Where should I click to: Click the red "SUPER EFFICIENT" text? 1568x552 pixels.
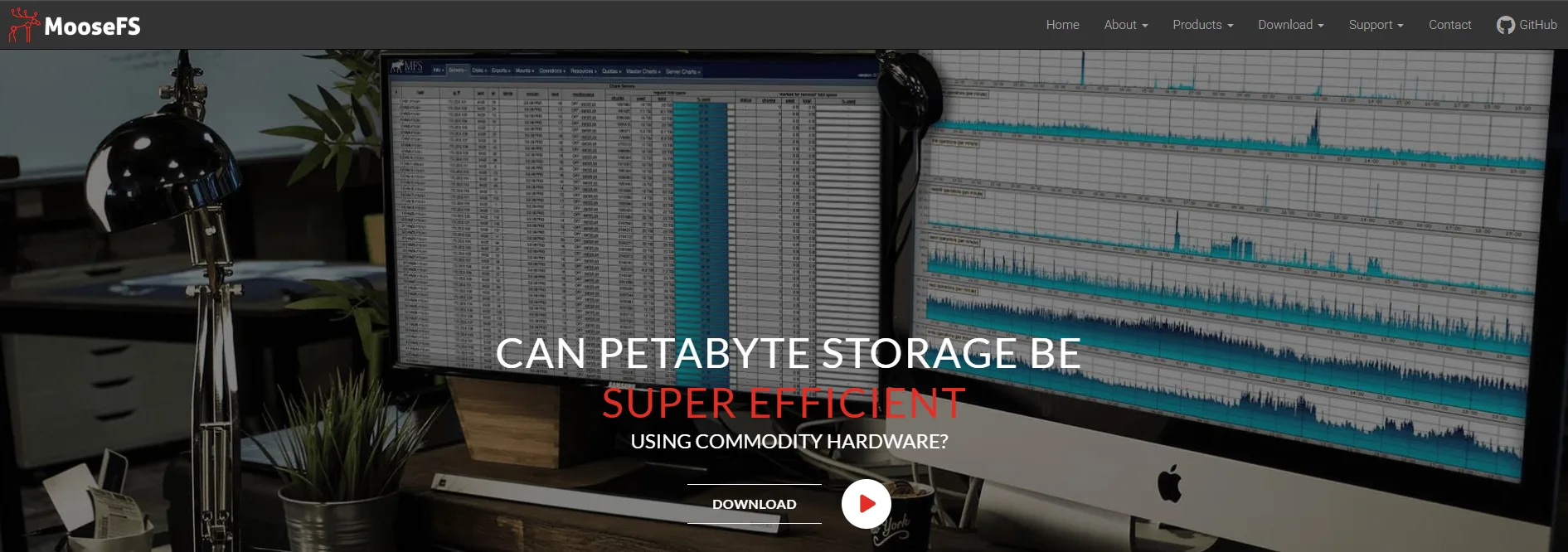784,404
